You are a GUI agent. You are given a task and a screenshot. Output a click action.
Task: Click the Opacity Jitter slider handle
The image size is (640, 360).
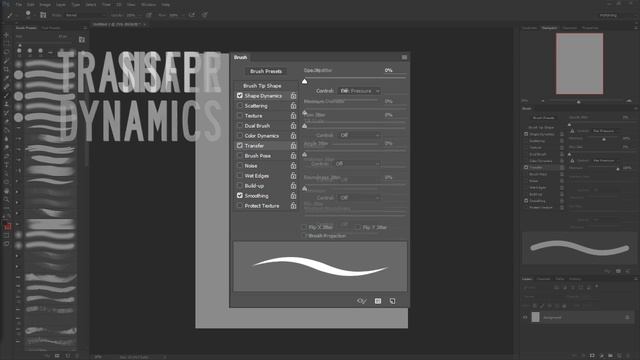coord(304,81)
